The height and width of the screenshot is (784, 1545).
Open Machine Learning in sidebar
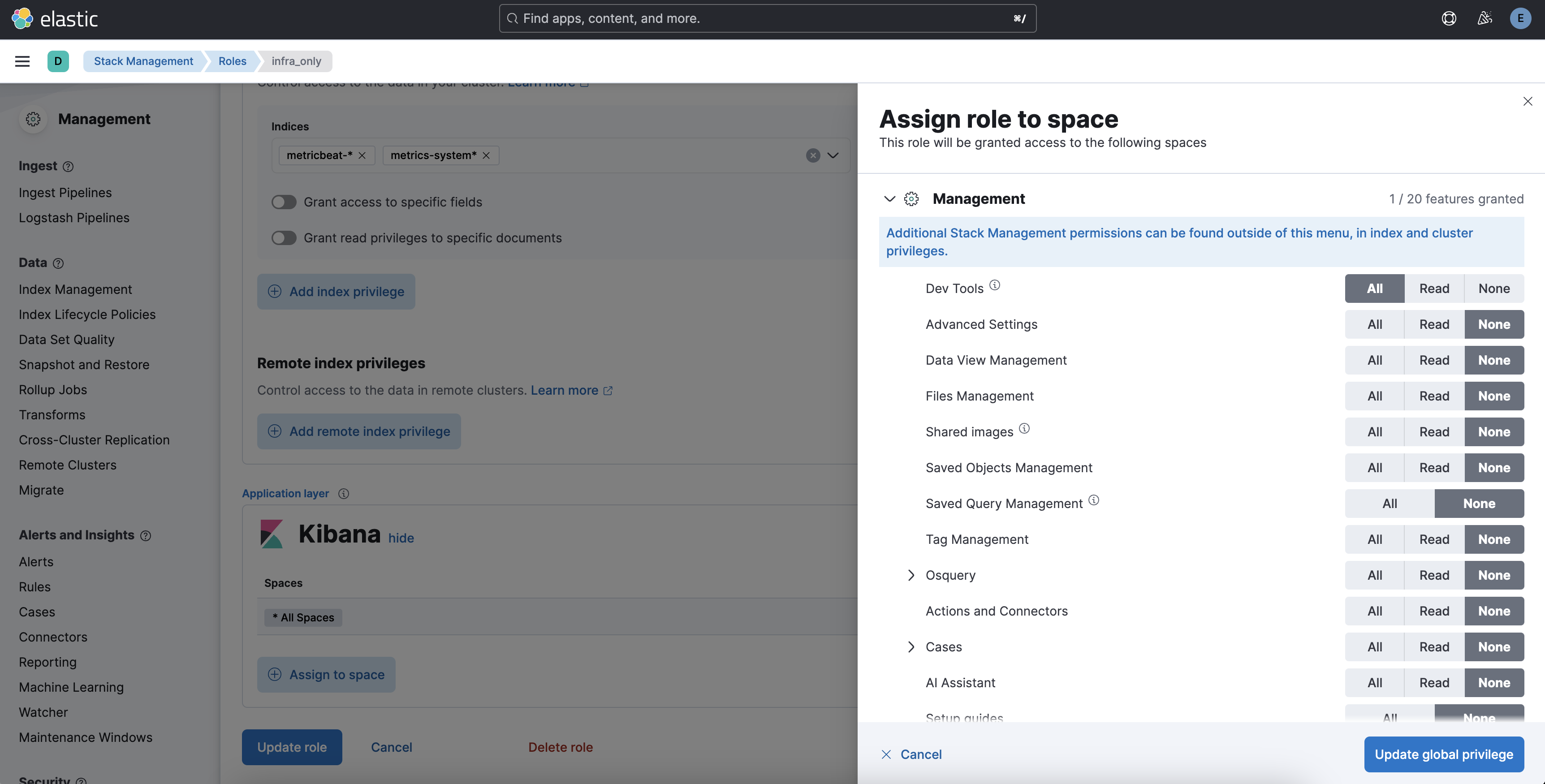(71, 688)
